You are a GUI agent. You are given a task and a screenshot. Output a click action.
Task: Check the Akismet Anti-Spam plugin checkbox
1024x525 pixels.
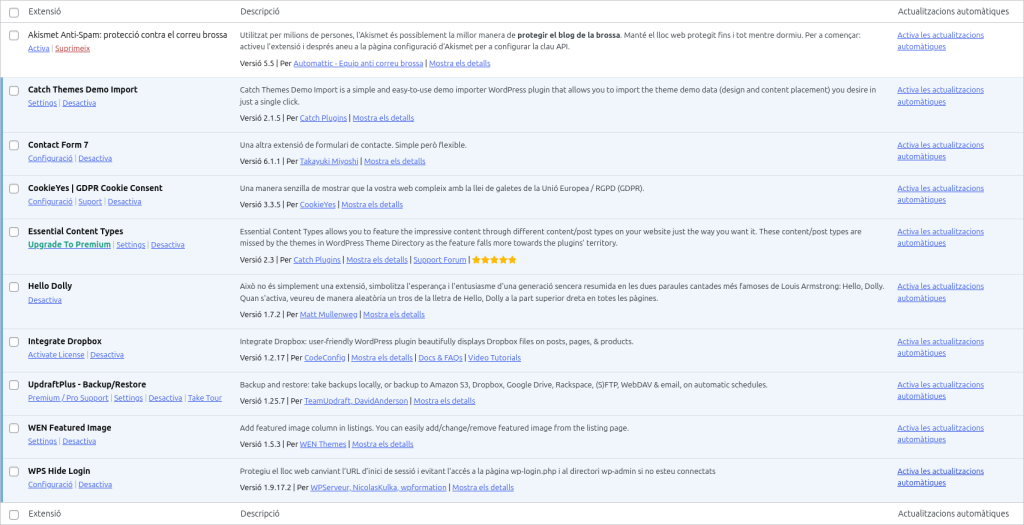point(14,35)
